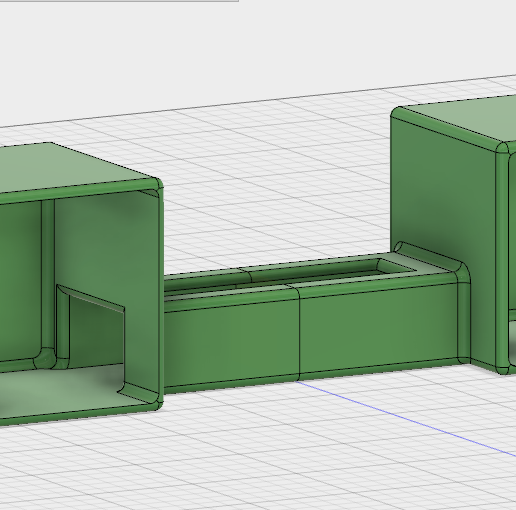Pick the blue axis line on the grid
The width and height of the screenshot is (516, 510).
[x=406, y=419]
